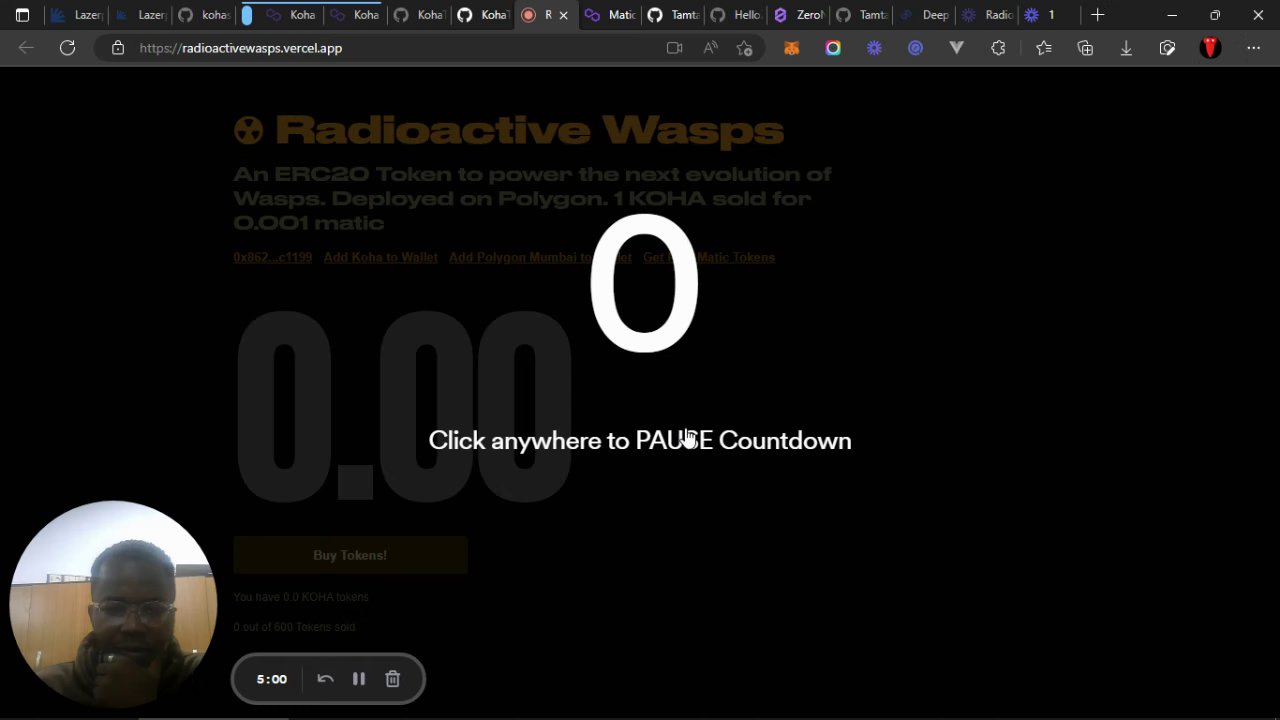Pause the screen recording
This screenshot has width=1280, height=720.
[x=359, y=679]
